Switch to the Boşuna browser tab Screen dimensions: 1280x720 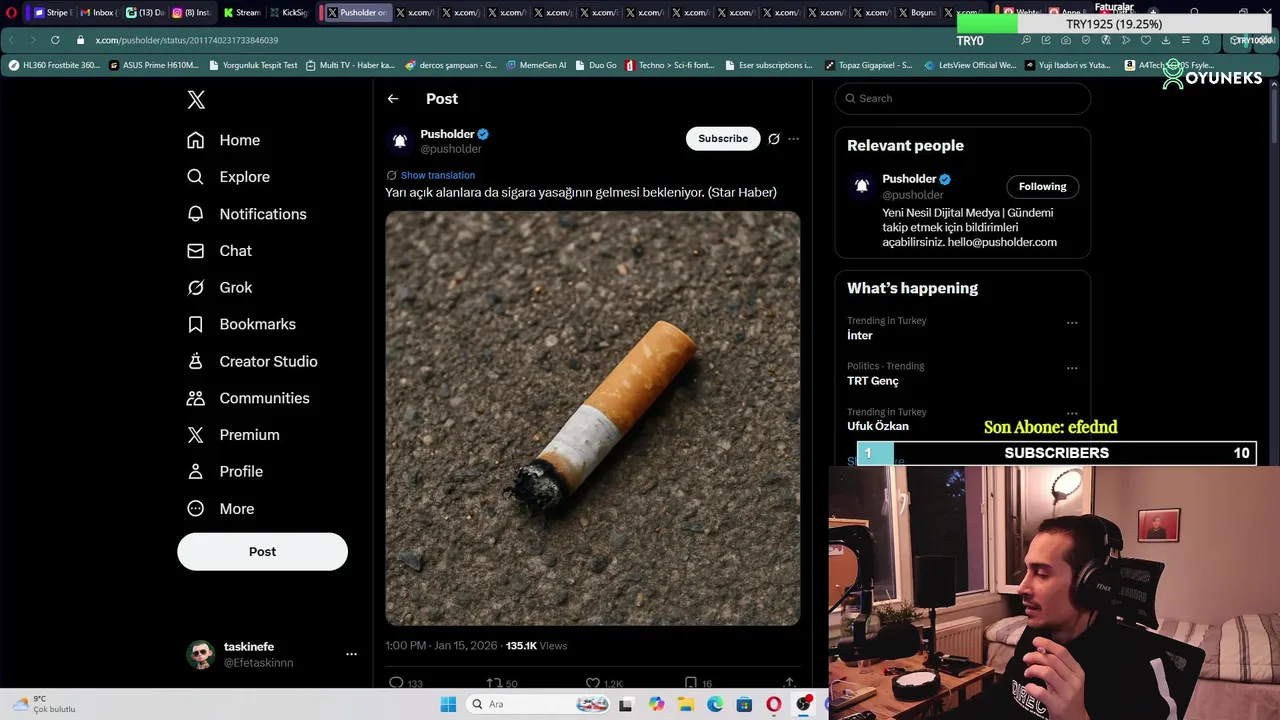[918, 13]
